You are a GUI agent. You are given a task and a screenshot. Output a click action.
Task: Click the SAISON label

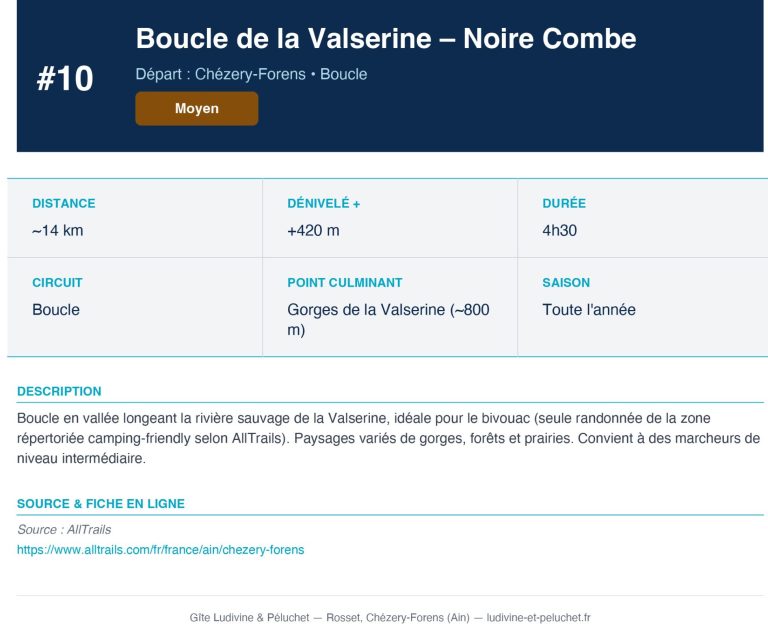pos(566,283)
